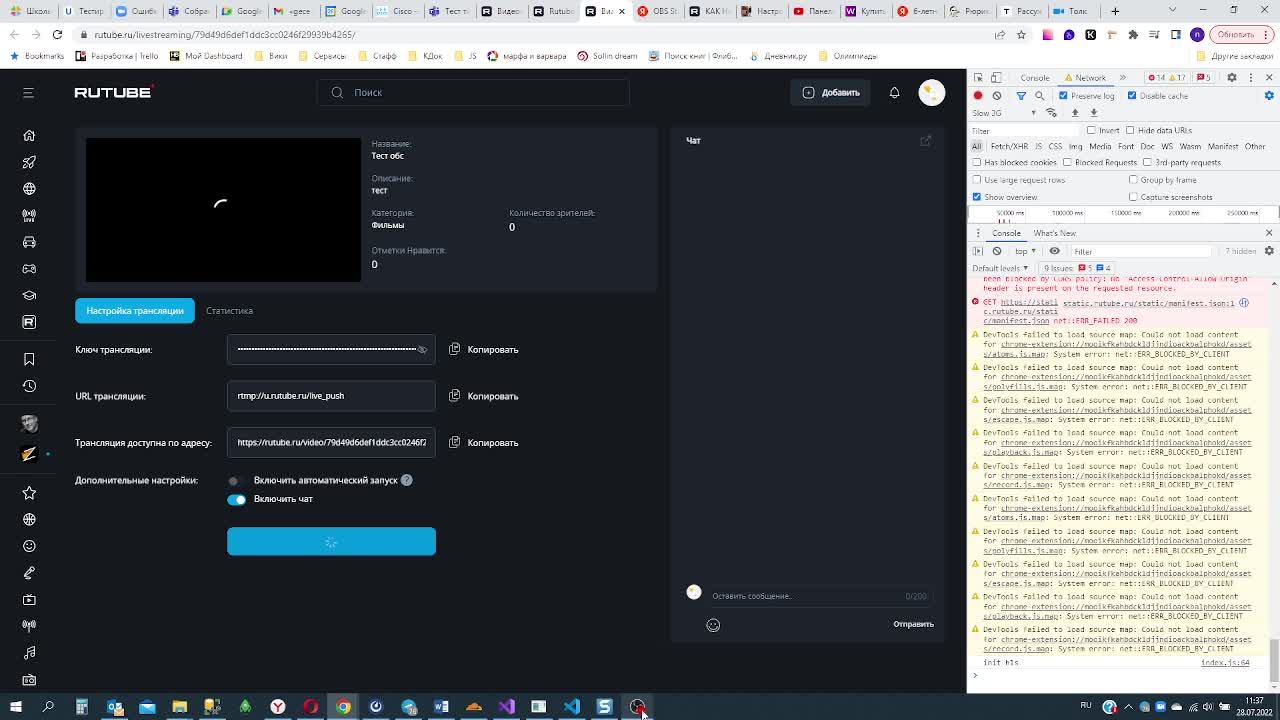This screenshot has width=1280, height=720.
Task: Pop out the chat window
Action: 926,140
